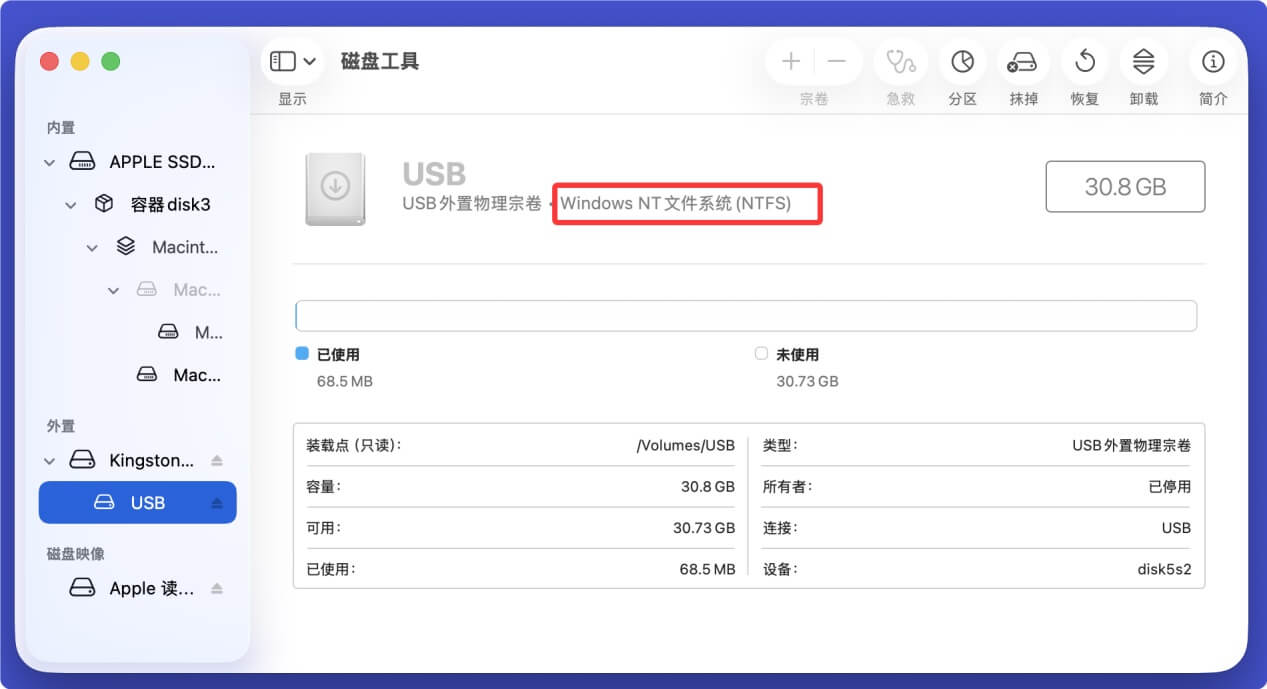Open the 分区 (Partition) tool

coord(961,60)
